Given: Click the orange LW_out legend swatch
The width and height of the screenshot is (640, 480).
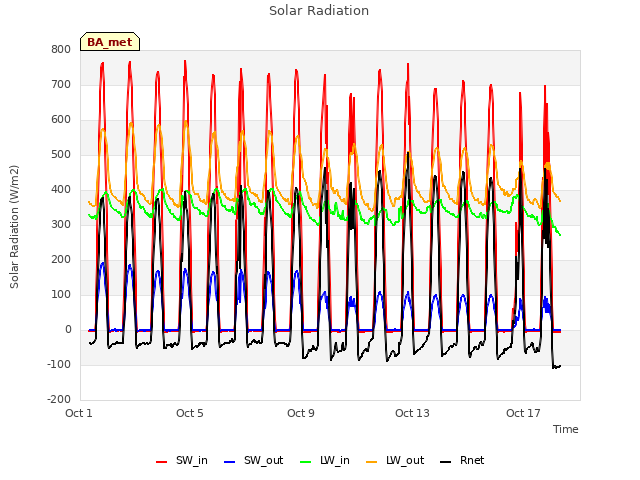Looking at the screenshot, I should click(x=372, y=462).
